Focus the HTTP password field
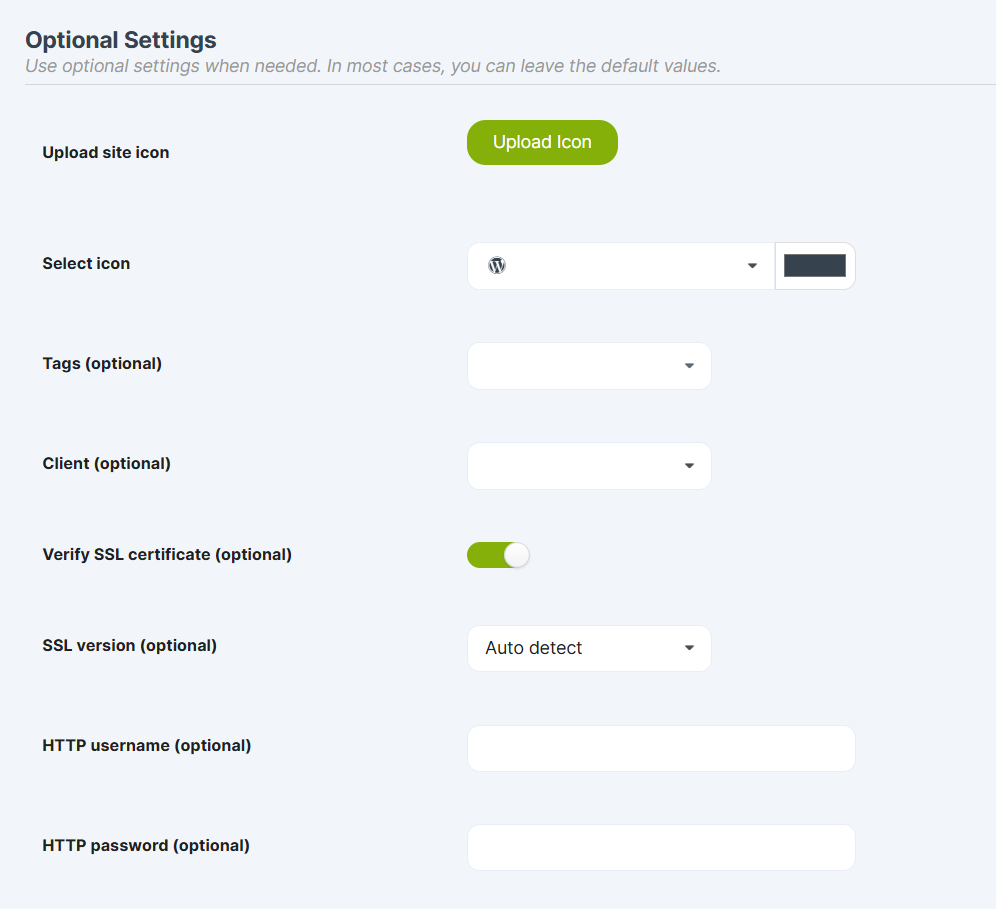 pos(660,847)
